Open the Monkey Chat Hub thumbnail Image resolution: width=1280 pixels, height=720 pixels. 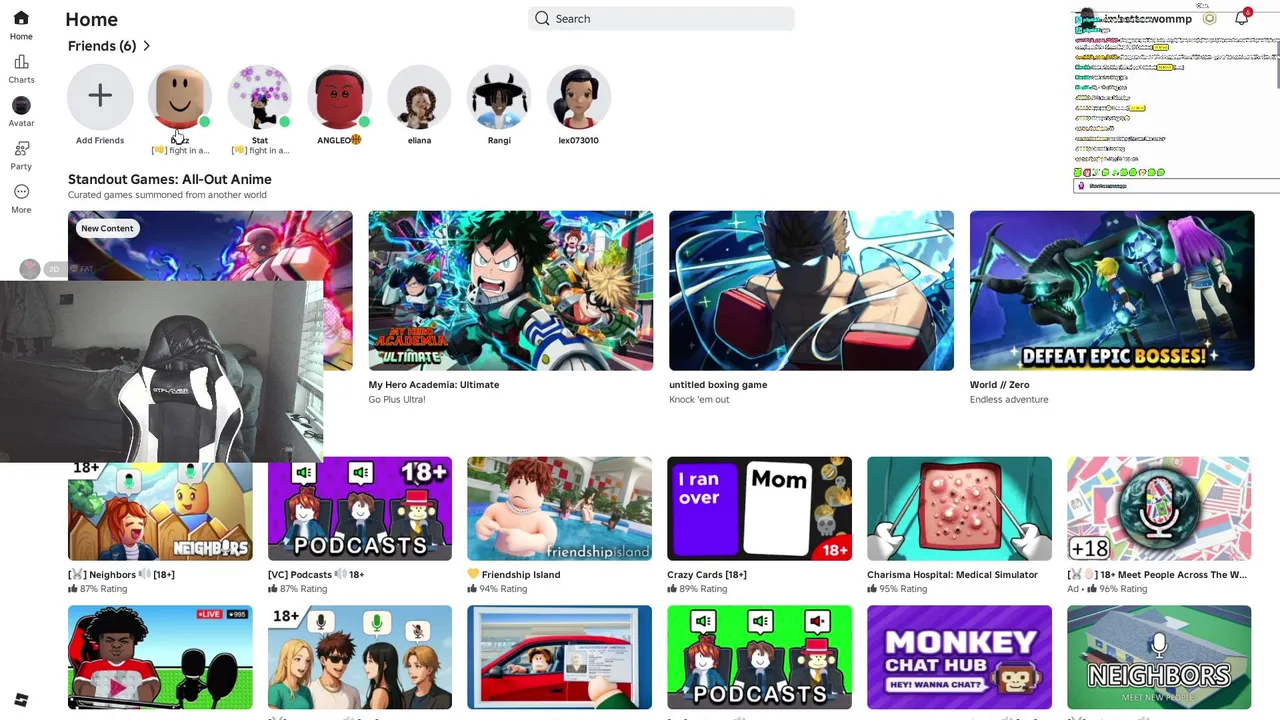[959, 657]
